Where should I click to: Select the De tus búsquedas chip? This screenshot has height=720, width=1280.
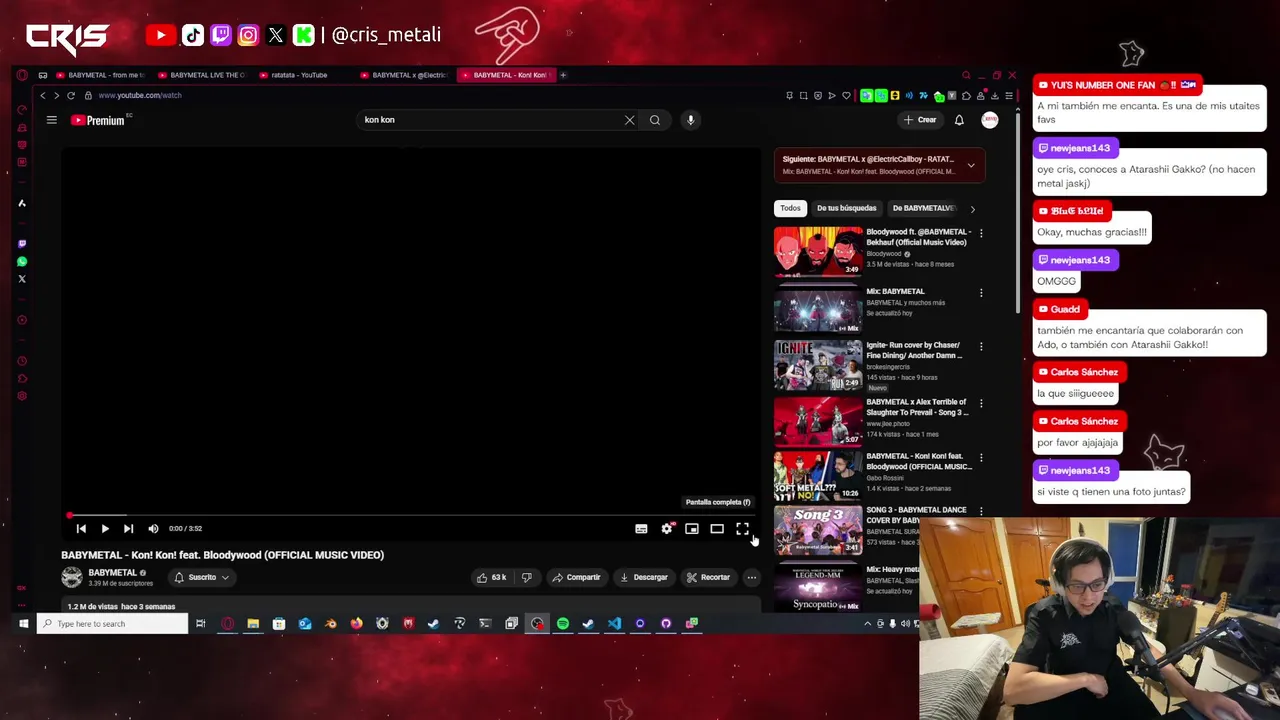tap(846, 208)
